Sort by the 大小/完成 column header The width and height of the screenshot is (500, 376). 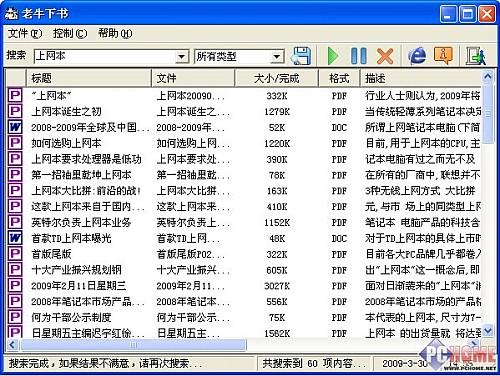point(277,78)
